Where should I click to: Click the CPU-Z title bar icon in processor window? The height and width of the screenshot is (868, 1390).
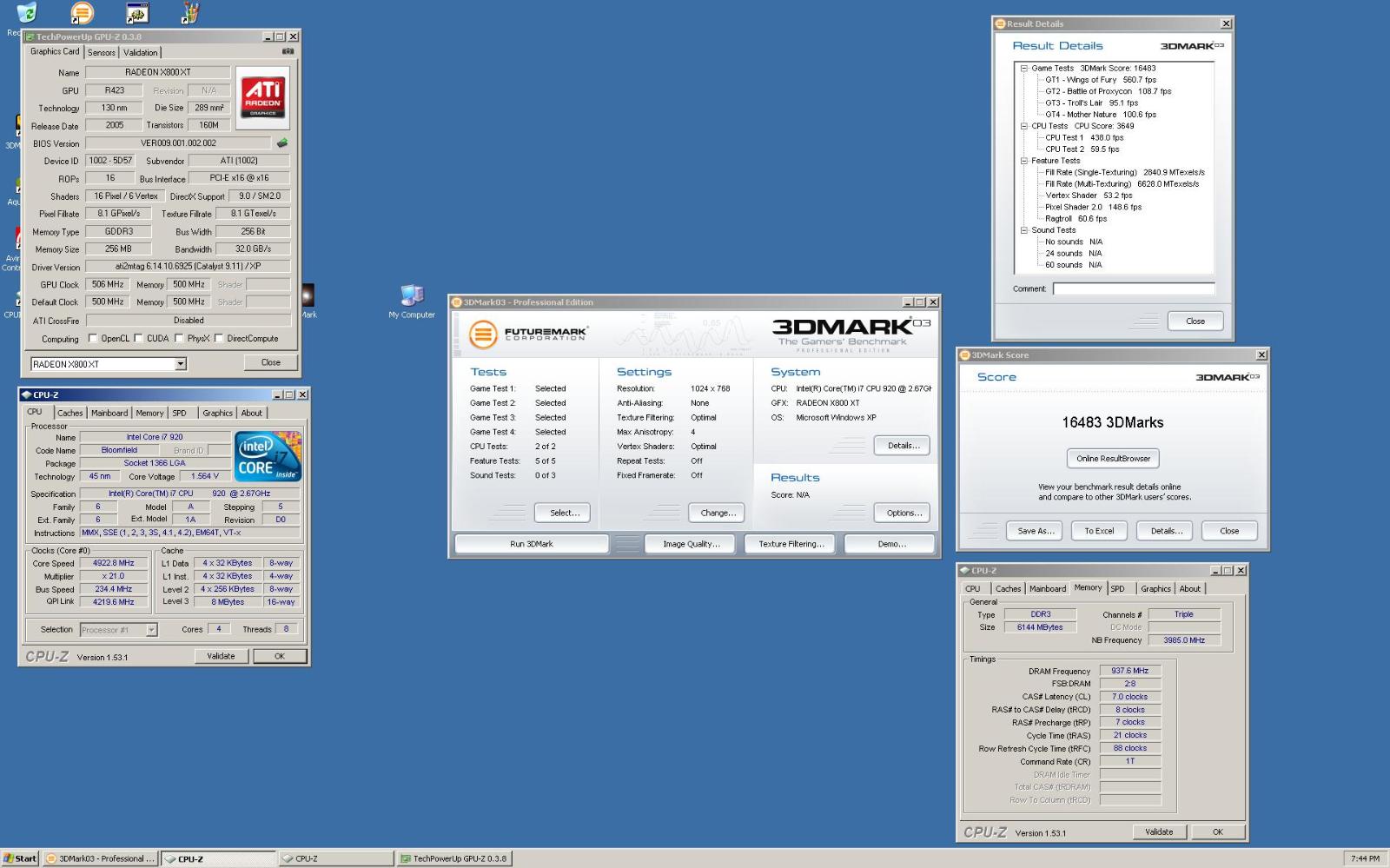26,394
